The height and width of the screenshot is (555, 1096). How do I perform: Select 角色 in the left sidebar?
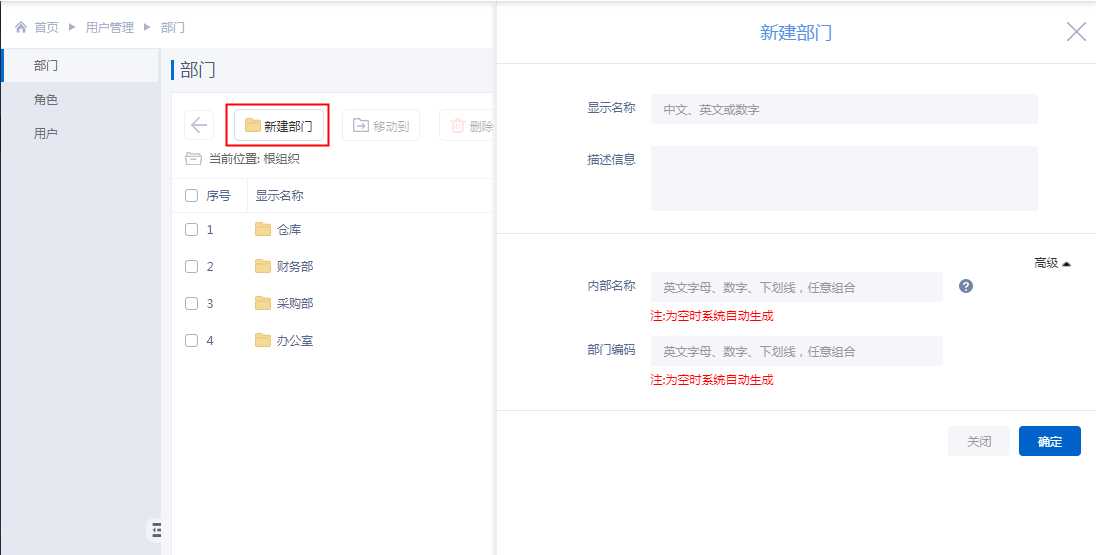[x=46, y=100]
